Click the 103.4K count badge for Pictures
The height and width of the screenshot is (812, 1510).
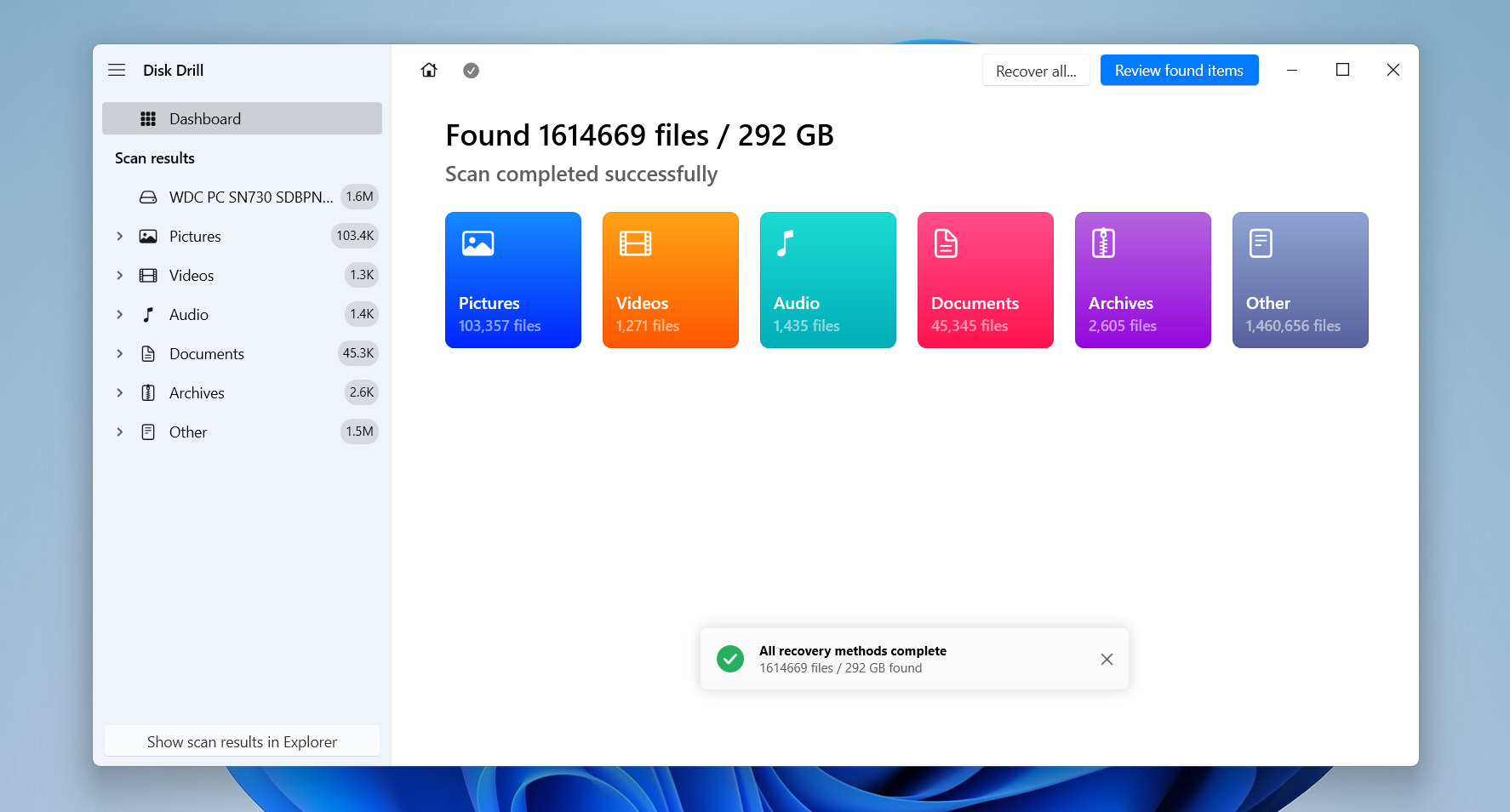pyautogui.click(x=355, y=236)
